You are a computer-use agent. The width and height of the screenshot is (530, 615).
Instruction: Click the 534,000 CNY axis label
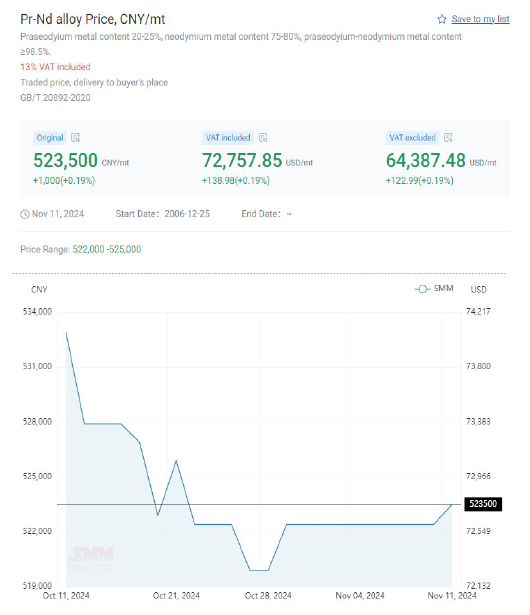37,312
